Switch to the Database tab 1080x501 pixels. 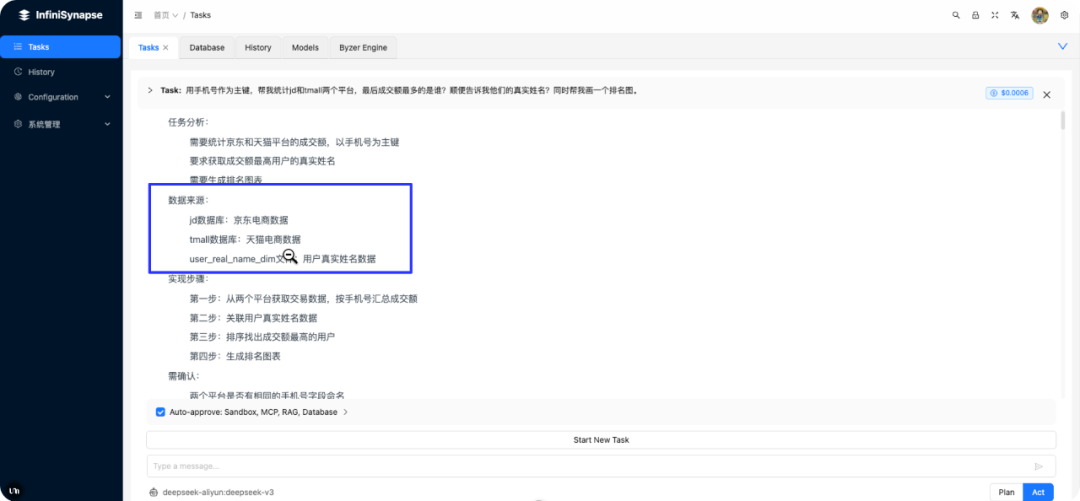click(207, 48)
